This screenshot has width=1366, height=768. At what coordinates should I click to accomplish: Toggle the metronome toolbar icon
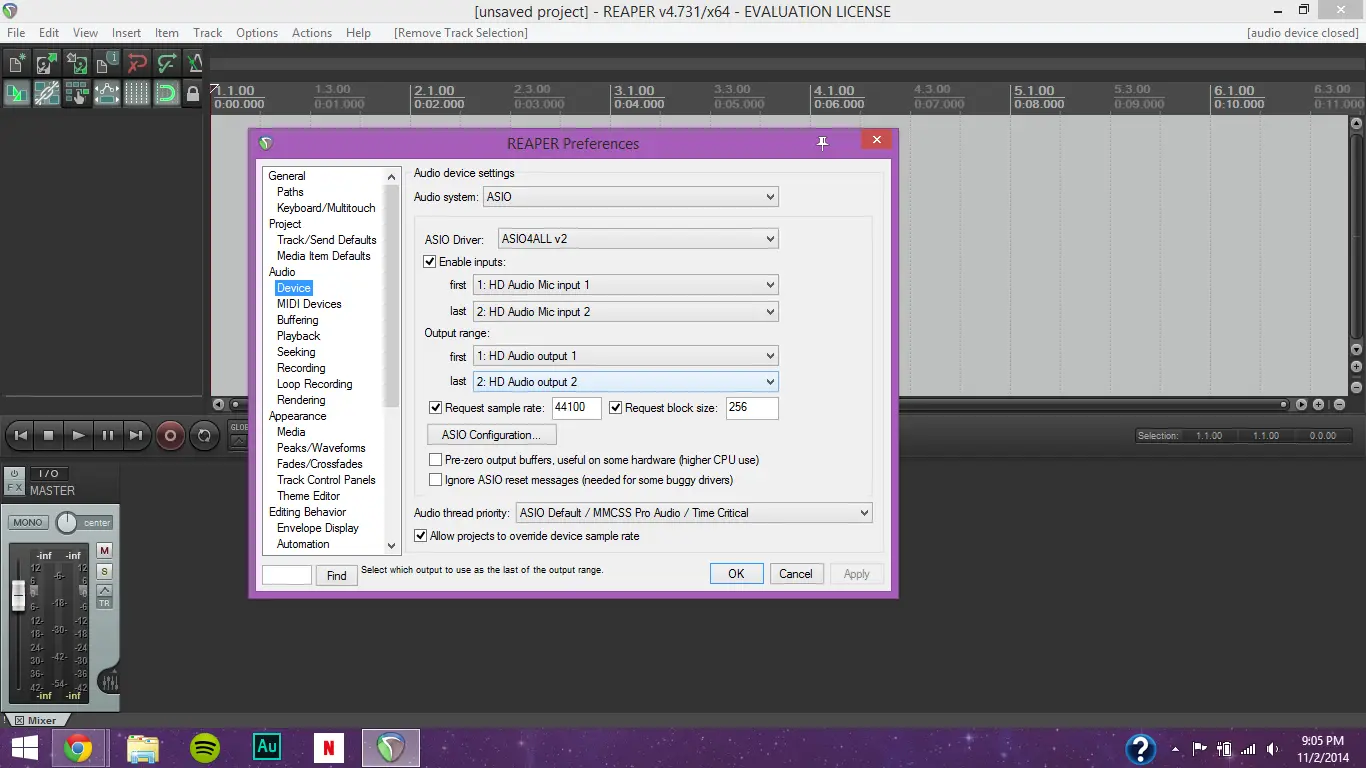[x=194, y=63]
